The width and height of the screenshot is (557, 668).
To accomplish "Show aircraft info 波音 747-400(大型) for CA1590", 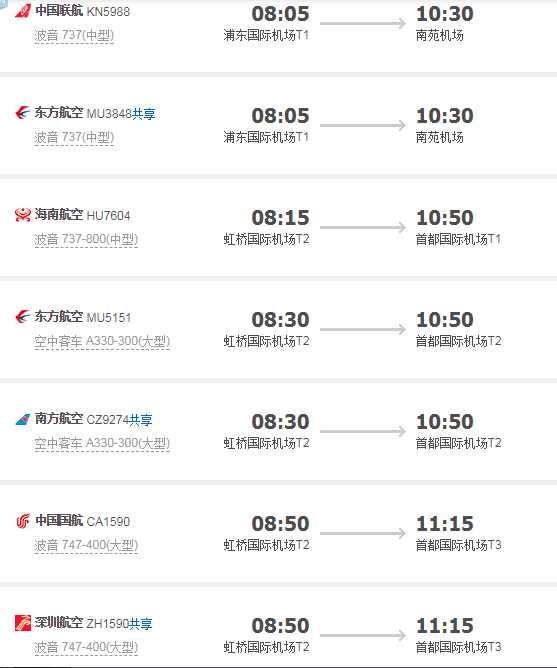I will point(86,545).
